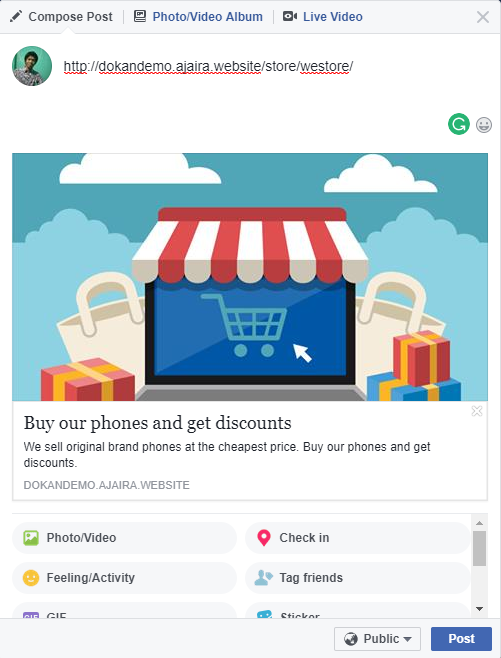Select the Photo/Video option
This screenshot has width=501, height=658.
click(x=124, y=538)
